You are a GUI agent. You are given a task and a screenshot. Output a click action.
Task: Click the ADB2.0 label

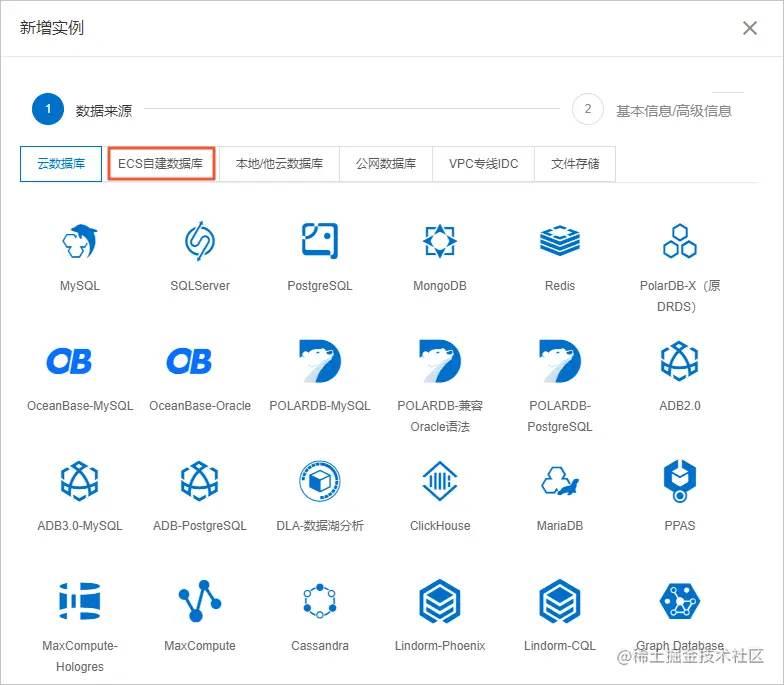[680, 406]
